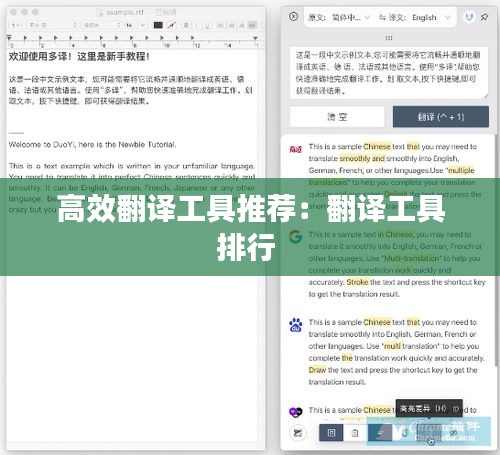The width and height of the screenshot is (500, 455).
Task: Click the Google engine icon beside the second result
Action: click(295, 236)
